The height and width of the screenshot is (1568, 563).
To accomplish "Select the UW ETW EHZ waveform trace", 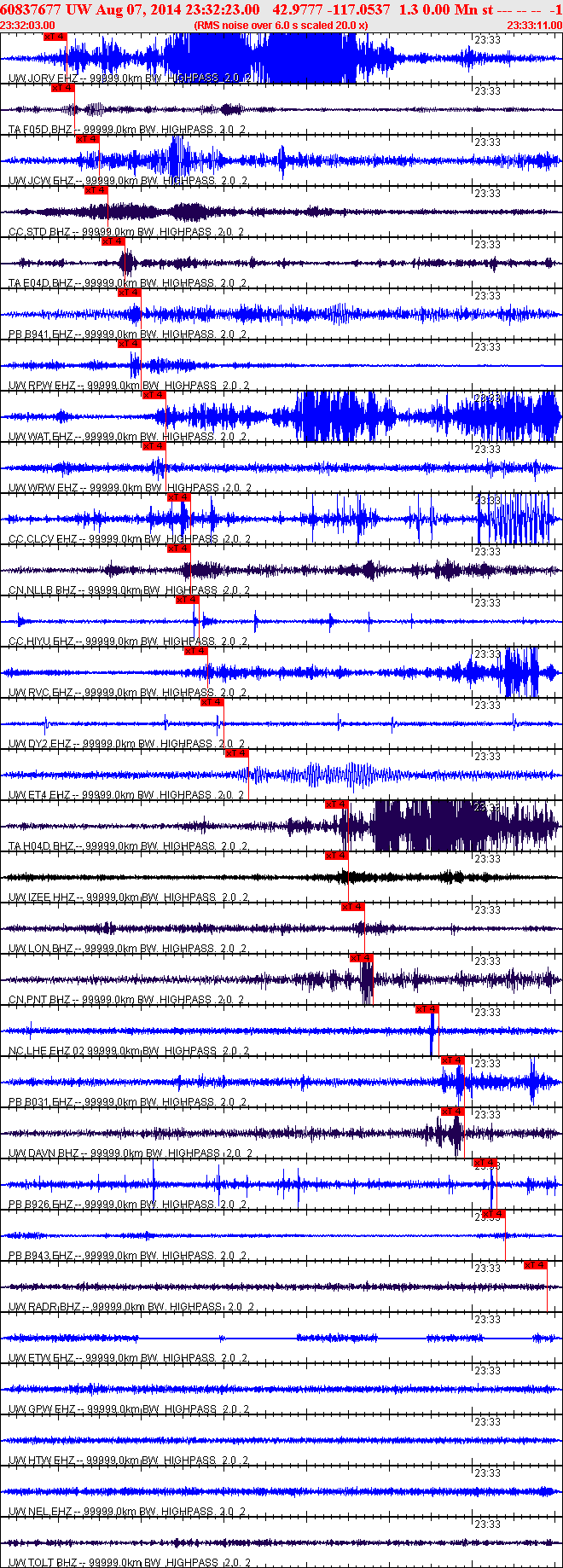I will click(x=281, y=1338).
